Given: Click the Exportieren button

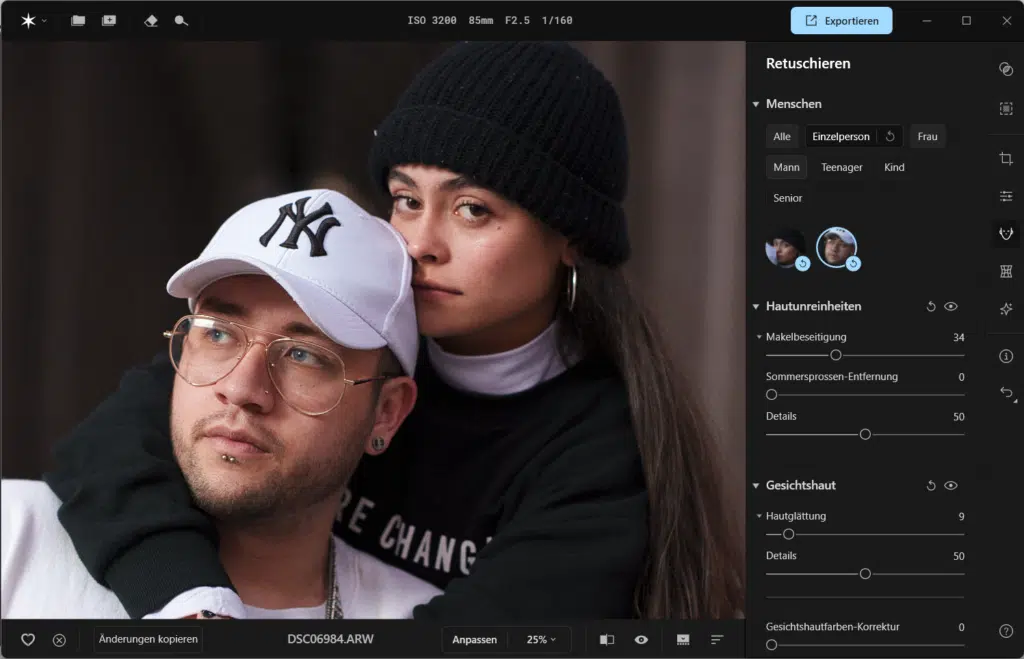Looking at the screenshot, I should [841, 21].
